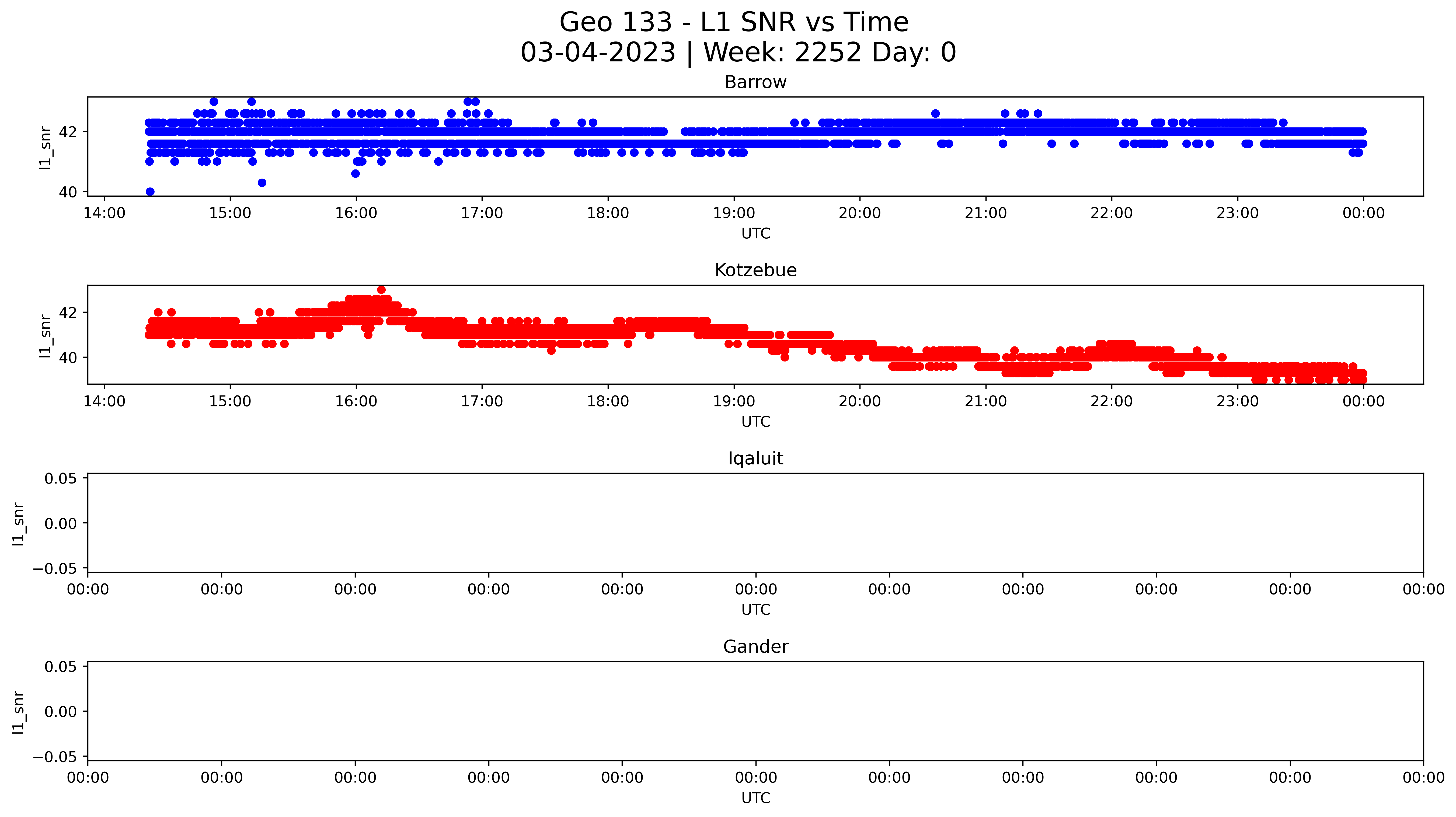The width and height of the screenshot is (1456, 817).
Task: Click the '16:00' tick label on the Kotzebue x-axis
Action: point(356,401)
